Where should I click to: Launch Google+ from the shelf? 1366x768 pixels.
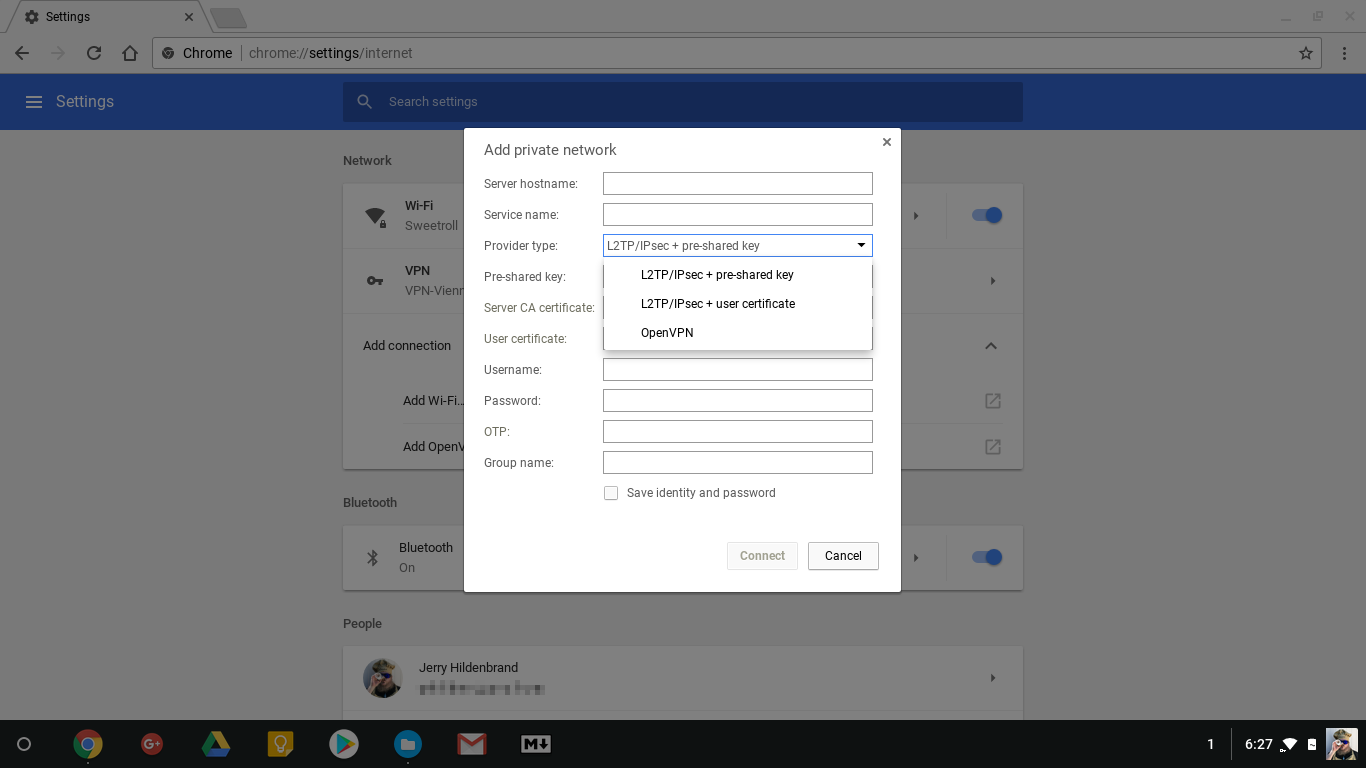coord(152,744)
